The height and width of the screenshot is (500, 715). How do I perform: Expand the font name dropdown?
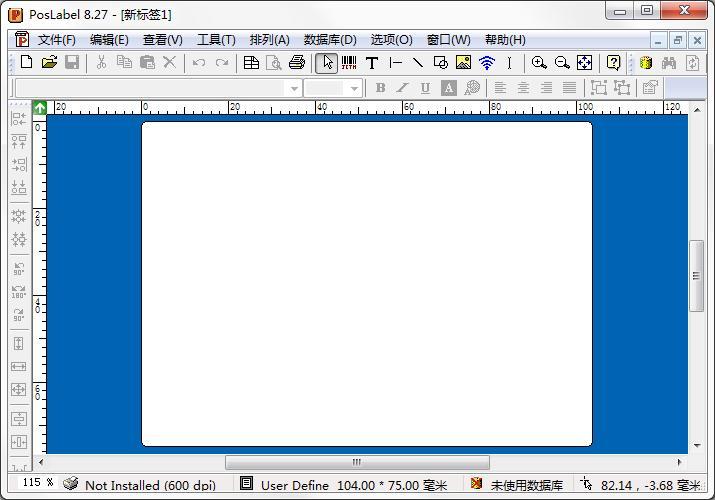point(294,88)
